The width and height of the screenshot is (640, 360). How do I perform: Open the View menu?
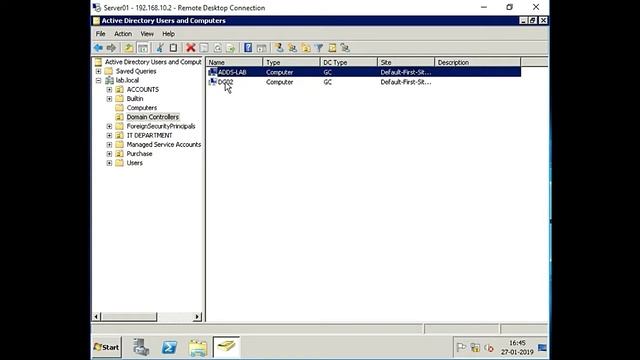click(147, 34)
